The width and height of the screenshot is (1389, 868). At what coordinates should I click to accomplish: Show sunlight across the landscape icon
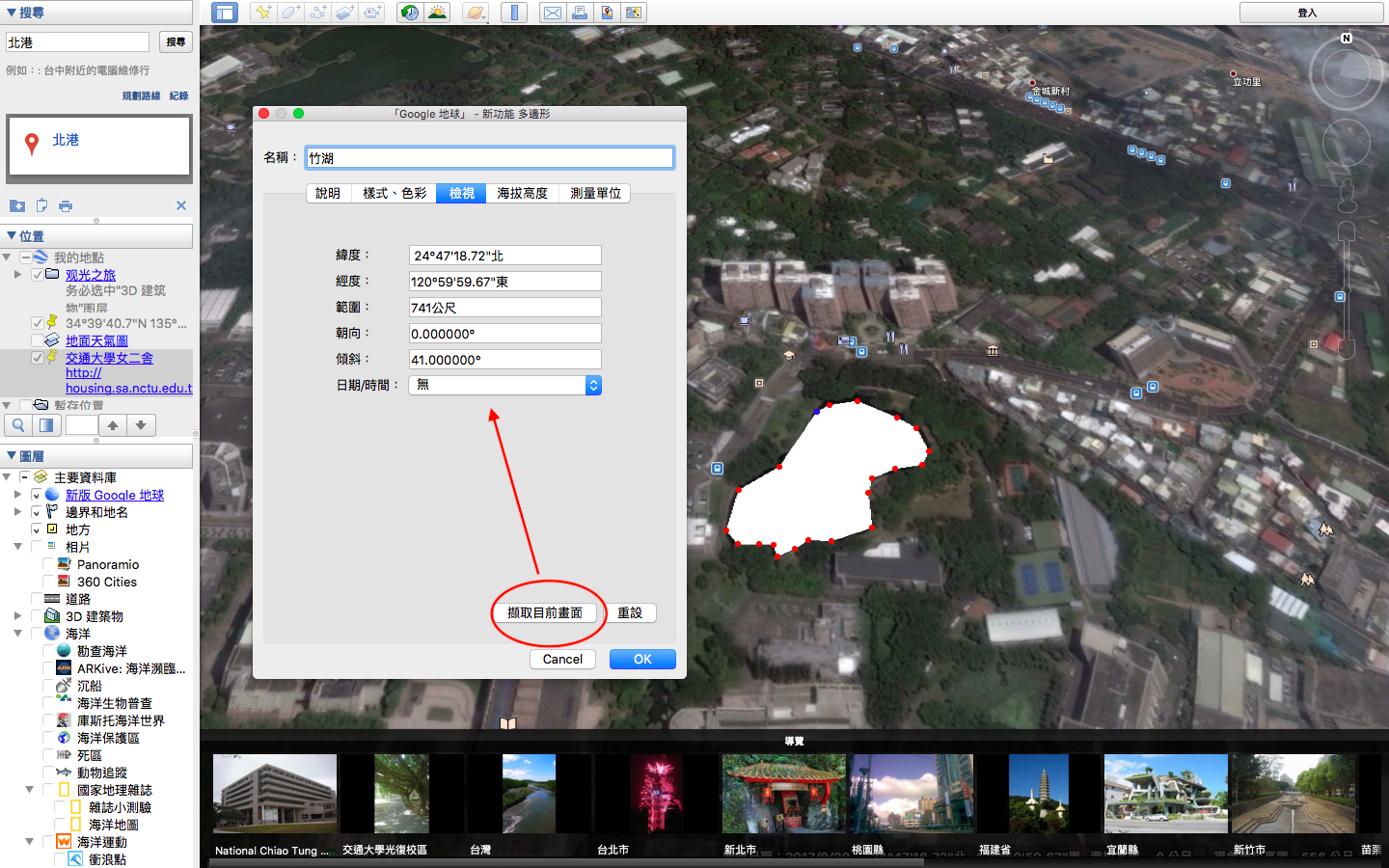(437, 13)
